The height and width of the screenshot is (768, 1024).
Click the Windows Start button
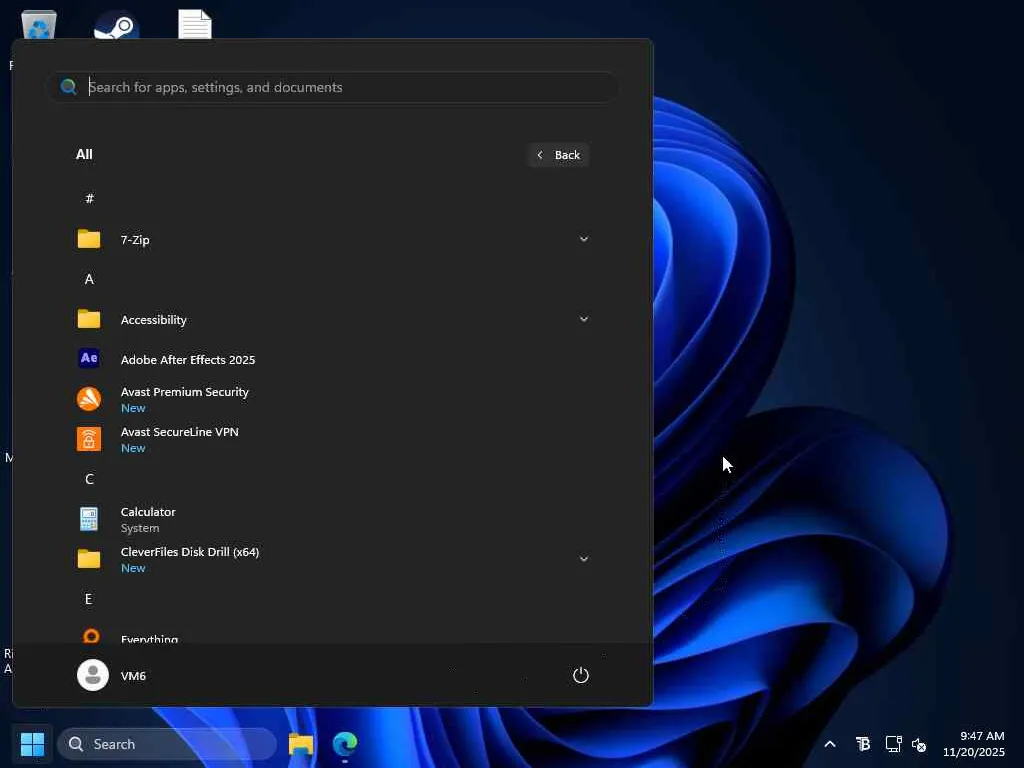tap(32, 744)
